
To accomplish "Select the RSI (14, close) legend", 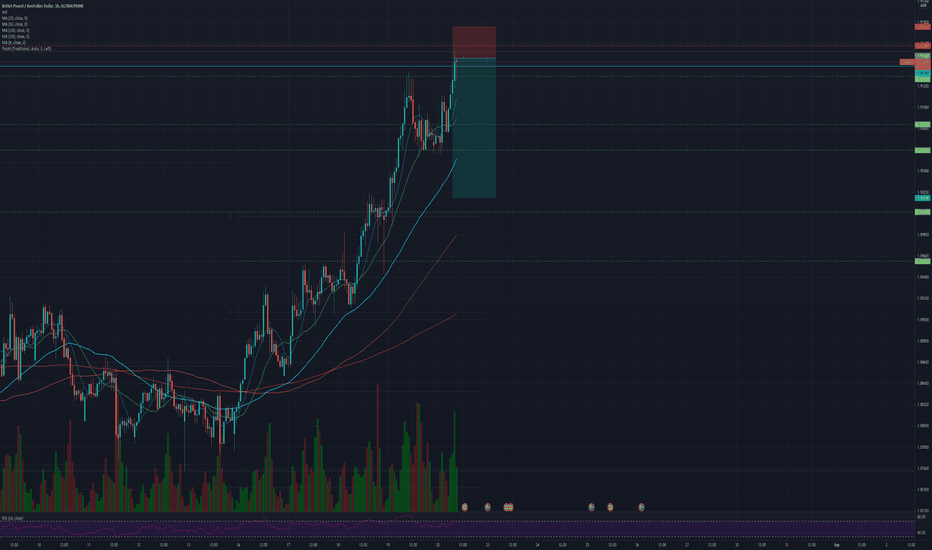I will click(x=12, y=518).
